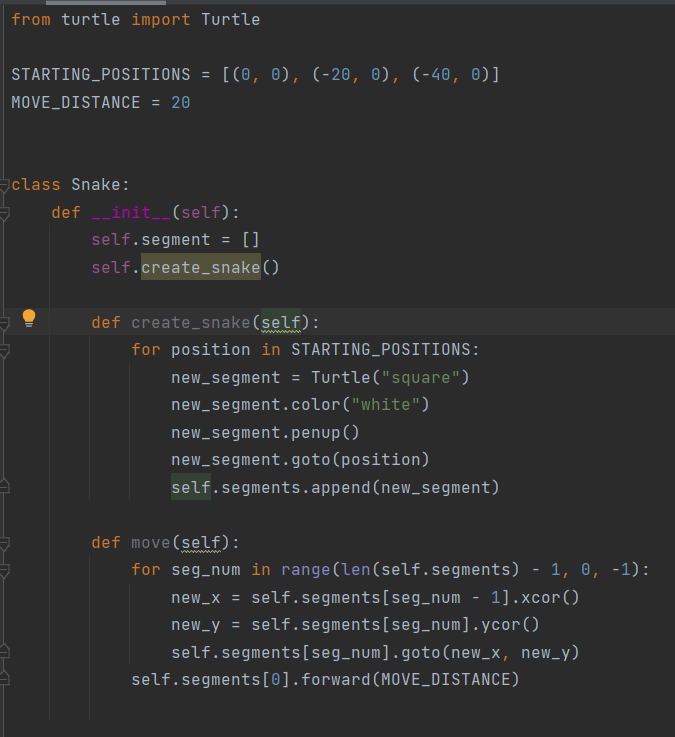Click the xcor() call

tap(550, 597)
